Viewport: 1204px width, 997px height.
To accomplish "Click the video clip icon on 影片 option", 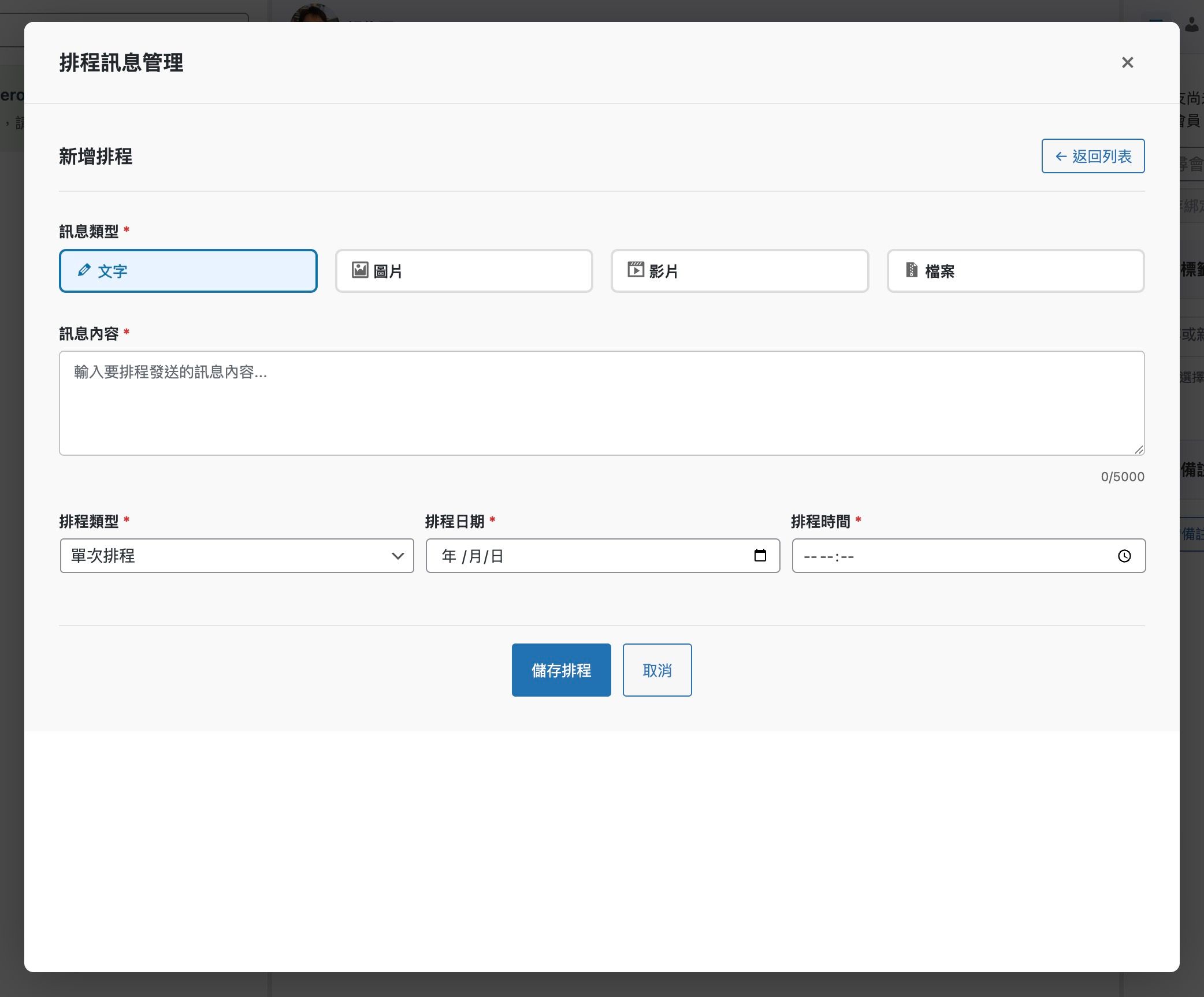I will pos(636,270).
